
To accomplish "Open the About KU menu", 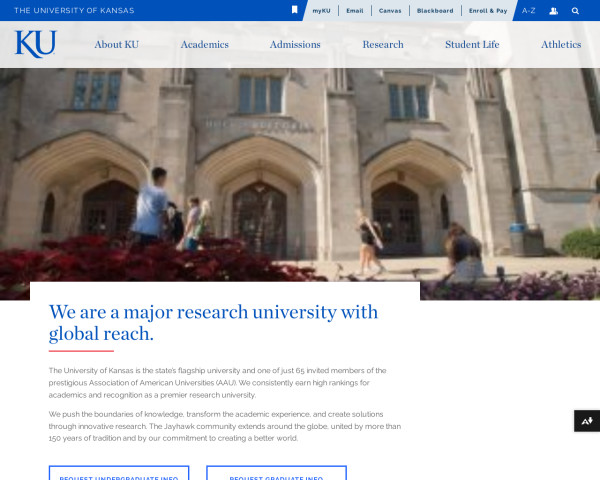I will (x=116, y=45).
